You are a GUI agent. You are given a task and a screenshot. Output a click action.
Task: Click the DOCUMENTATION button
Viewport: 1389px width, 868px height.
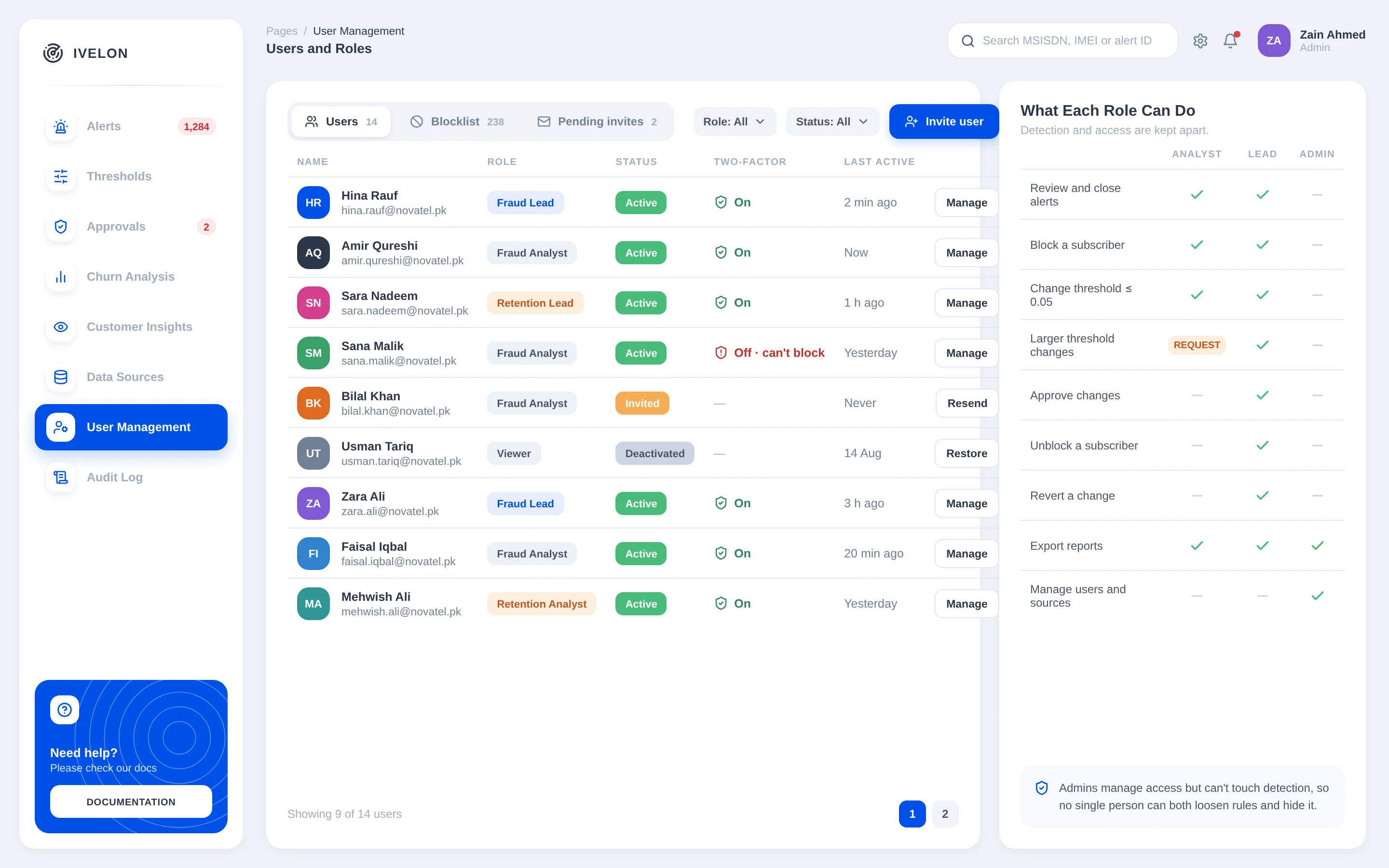[x=131, y=801]
